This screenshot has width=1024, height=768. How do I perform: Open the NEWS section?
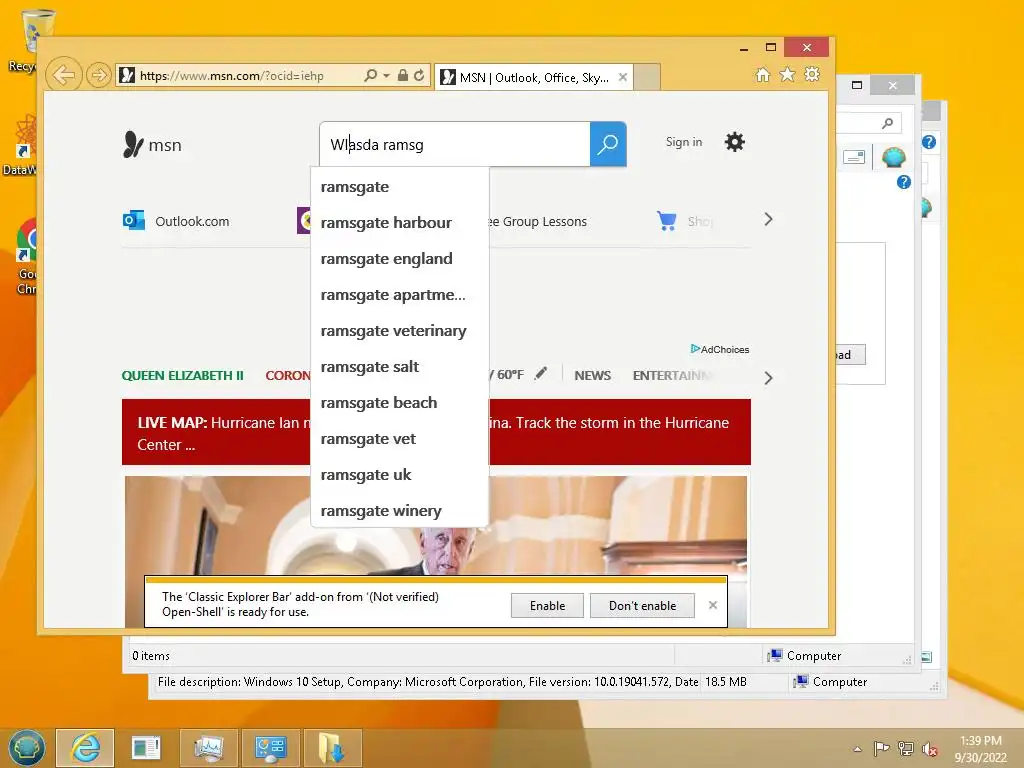click(x=592, y=376)
